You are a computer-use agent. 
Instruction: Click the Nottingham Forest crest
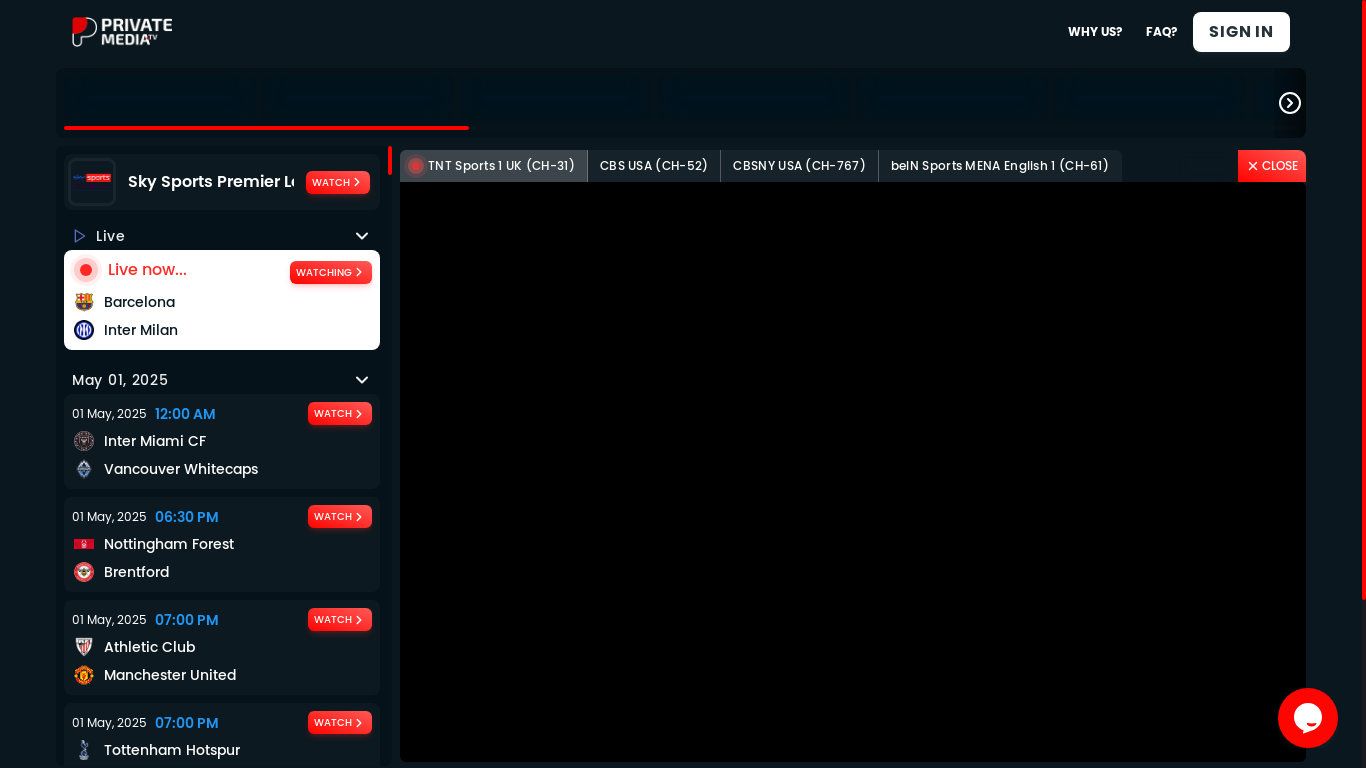[84, 544]
